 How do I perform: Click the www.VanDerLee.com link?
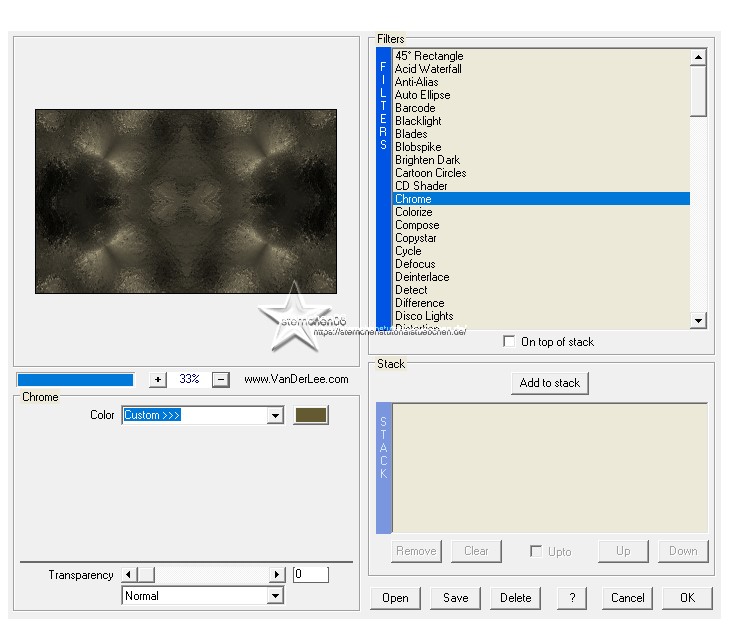(296, 380)
